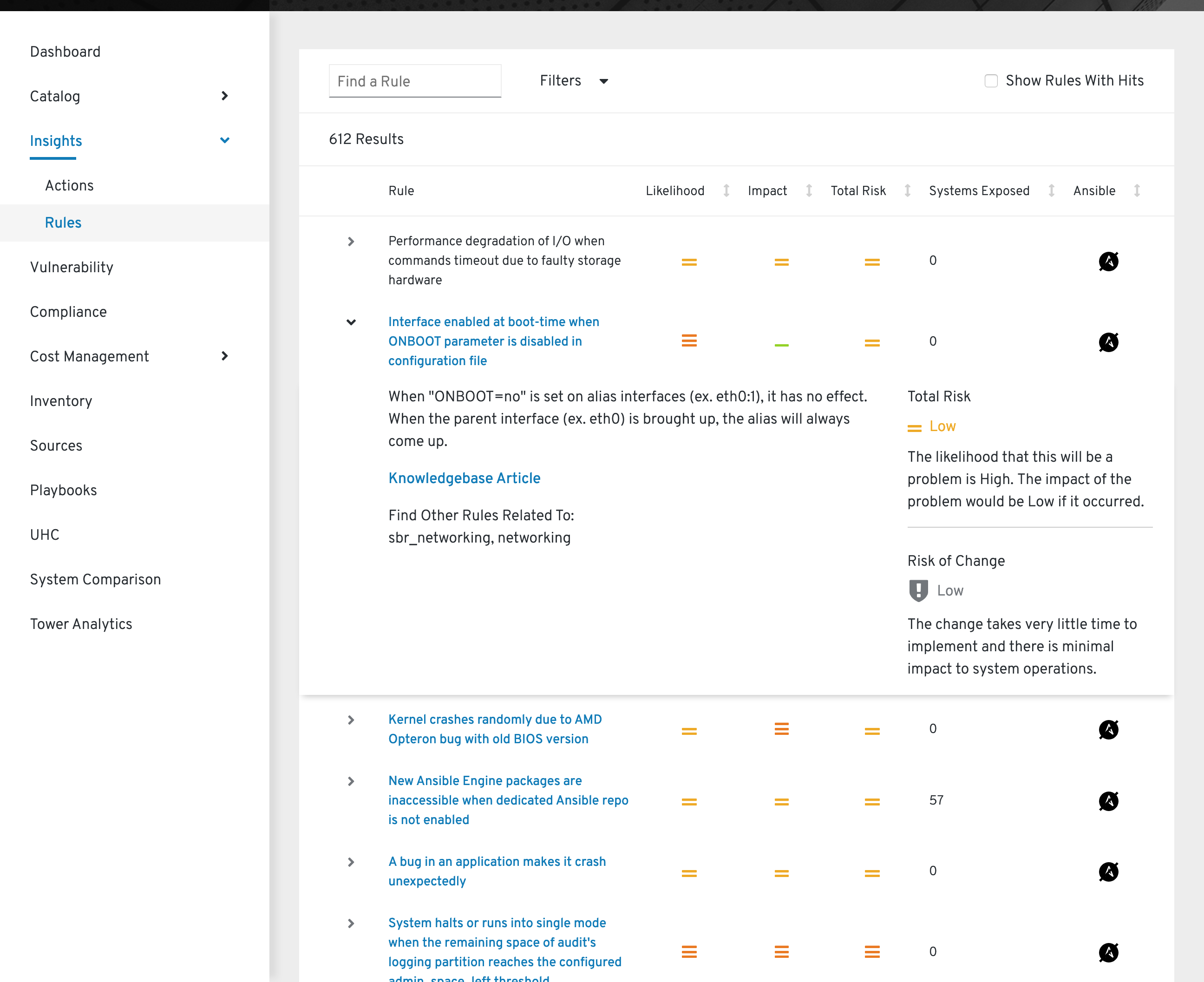Click Ansible icon for ONBOOT interface rule

tap(1108, 342)
